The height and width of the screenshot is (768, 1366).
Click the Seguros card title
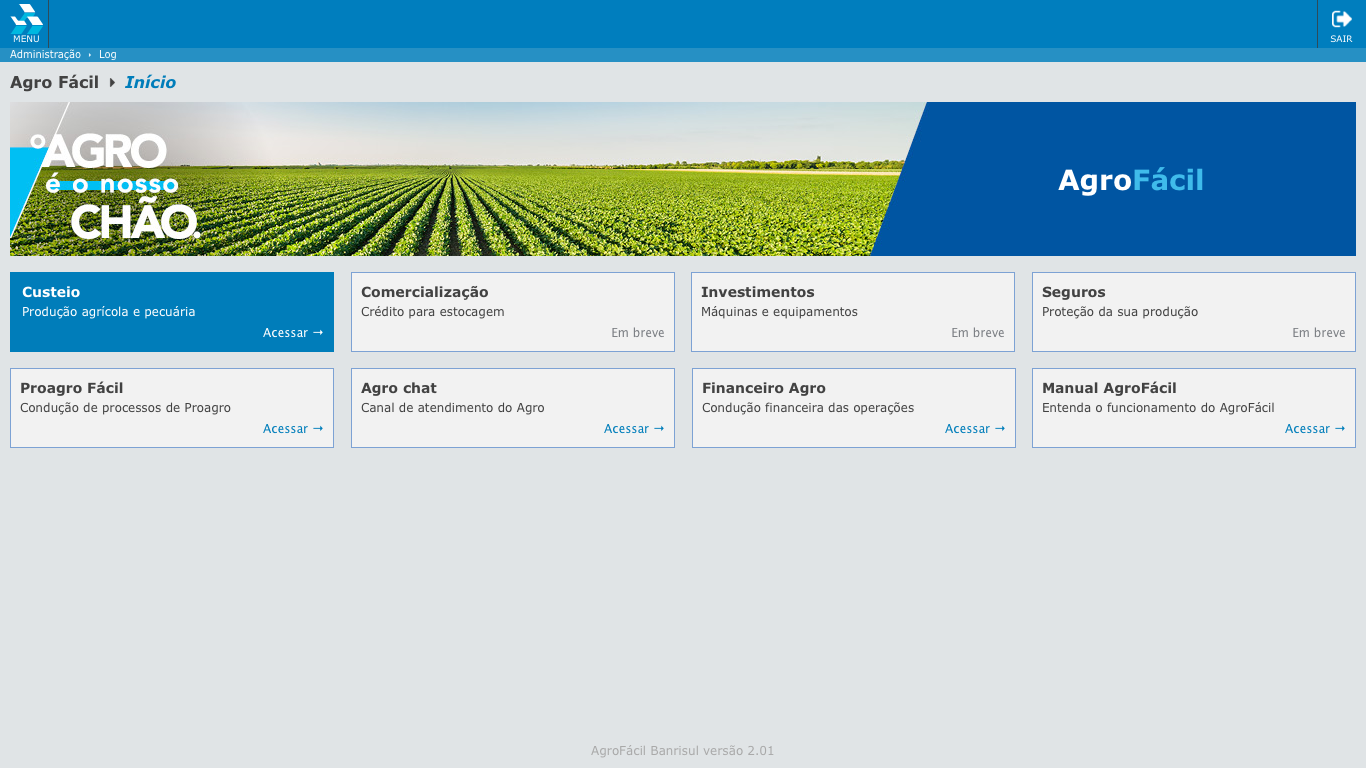tap(1074, 292)
